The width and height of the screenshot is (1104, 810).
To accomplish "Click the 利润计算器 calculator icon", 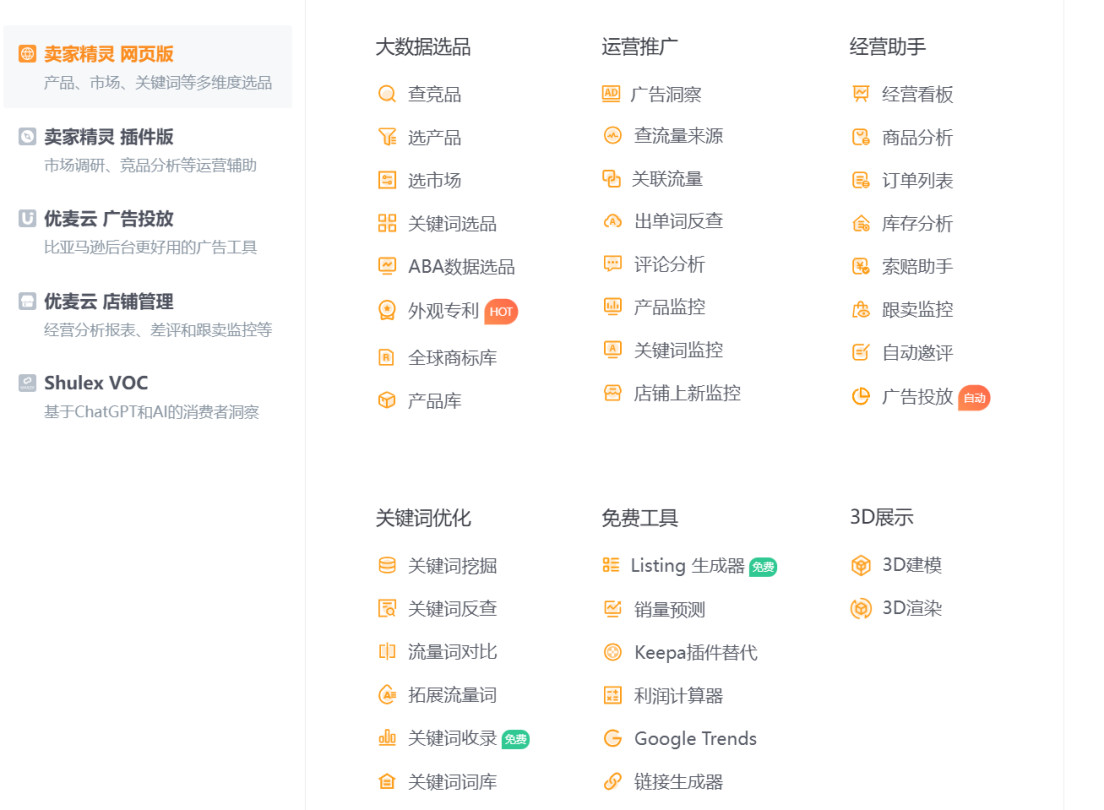I will point(613,695).
